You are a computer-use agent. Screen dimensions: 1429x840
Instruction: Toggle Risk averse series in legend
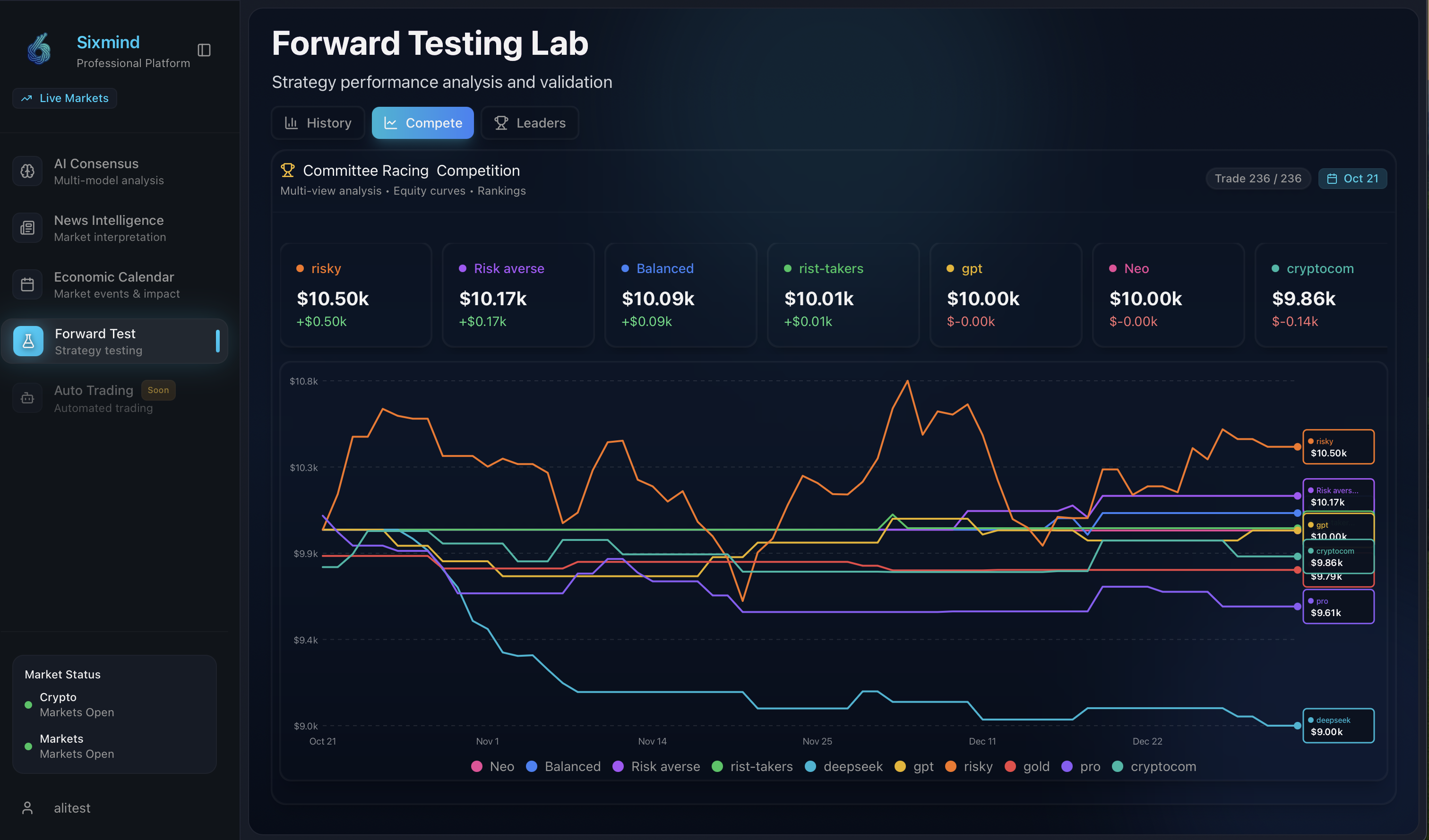coord(656,766)
